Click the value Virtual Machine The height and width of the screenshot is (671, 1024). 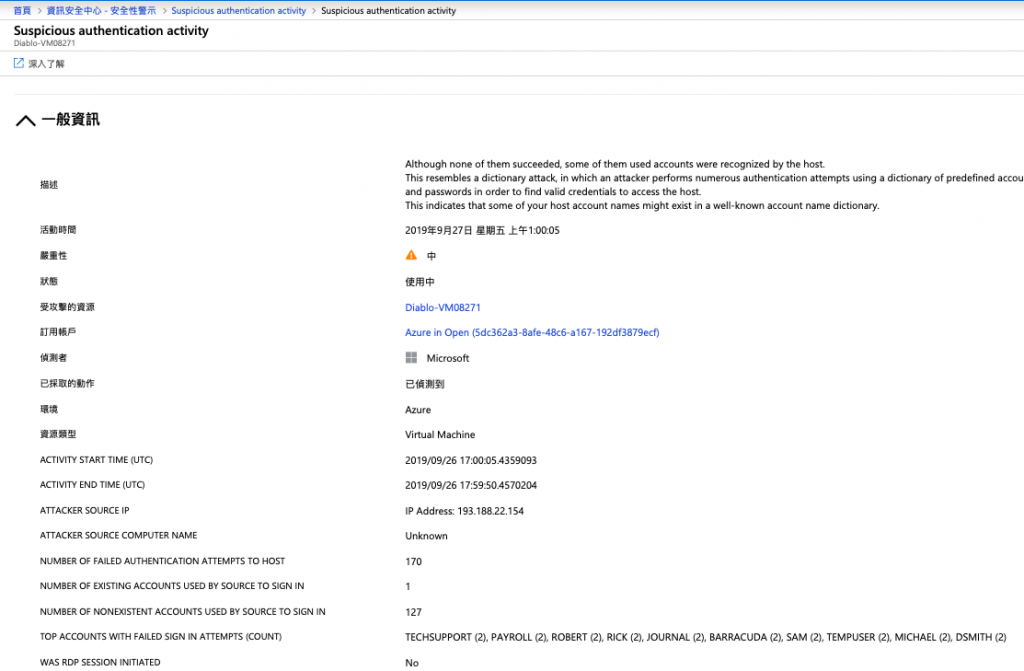pyautogui.click(x=440, y=434)
